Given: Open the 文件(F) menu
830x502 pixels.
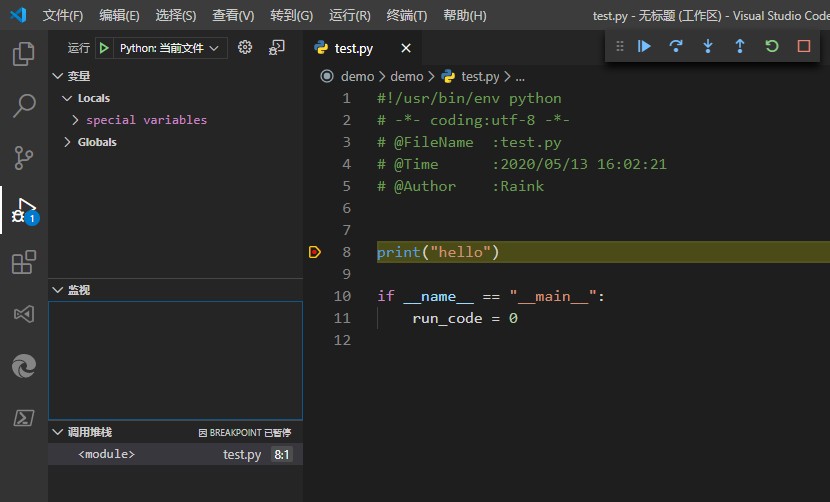Looking at the screenshot, I should point(63,15).
